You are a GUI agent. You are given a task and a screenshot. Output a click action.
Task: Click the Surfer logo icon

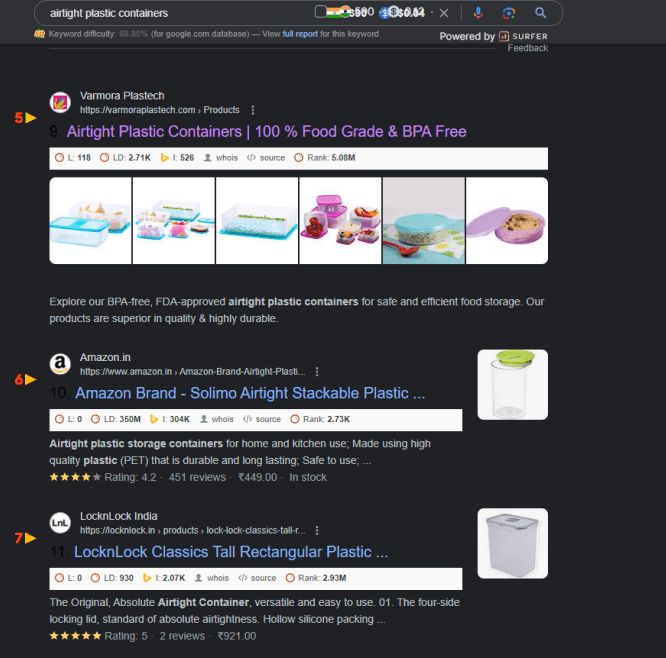[x=504, y=36]
